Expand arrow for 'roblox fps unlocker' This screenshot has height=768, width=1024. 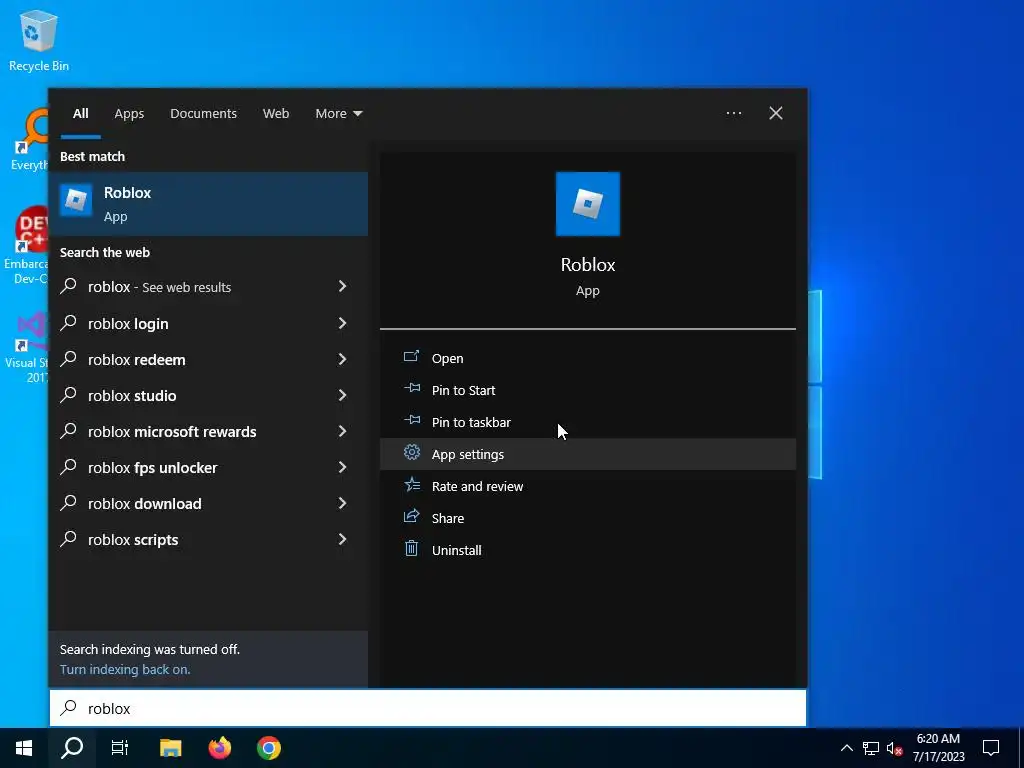342,466
